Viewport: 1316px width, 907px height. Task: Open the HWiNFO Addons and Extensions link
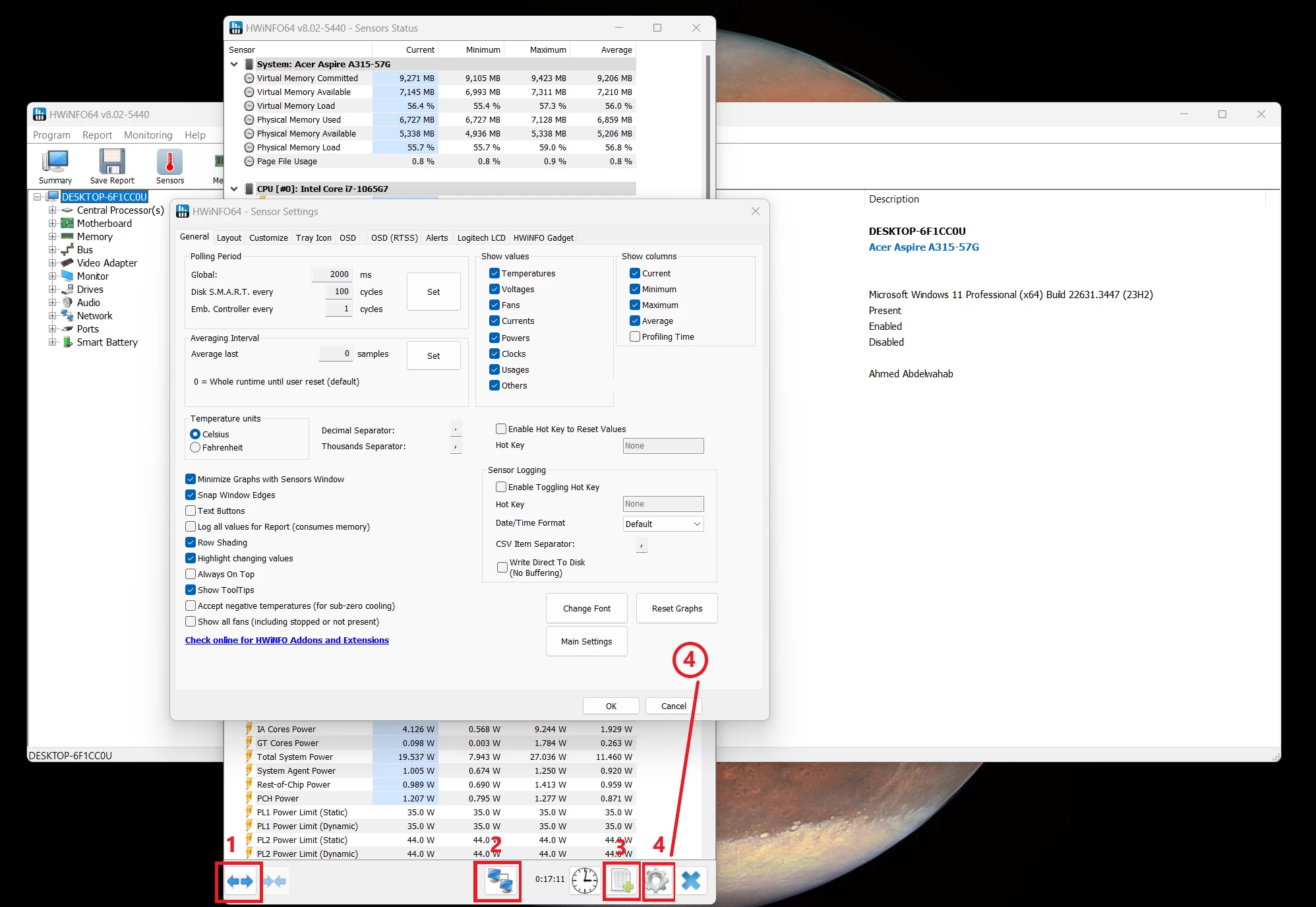coord(287,640)
